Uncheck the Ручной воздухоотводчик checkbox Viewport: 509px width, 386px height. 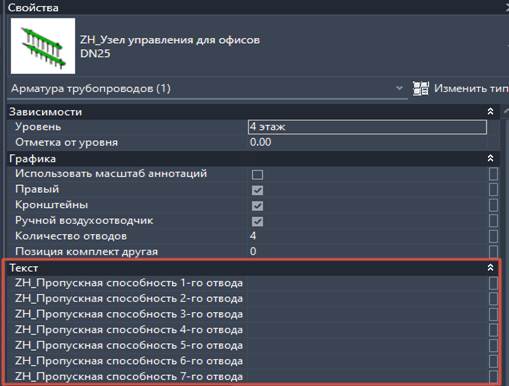(x=257, y=221)
